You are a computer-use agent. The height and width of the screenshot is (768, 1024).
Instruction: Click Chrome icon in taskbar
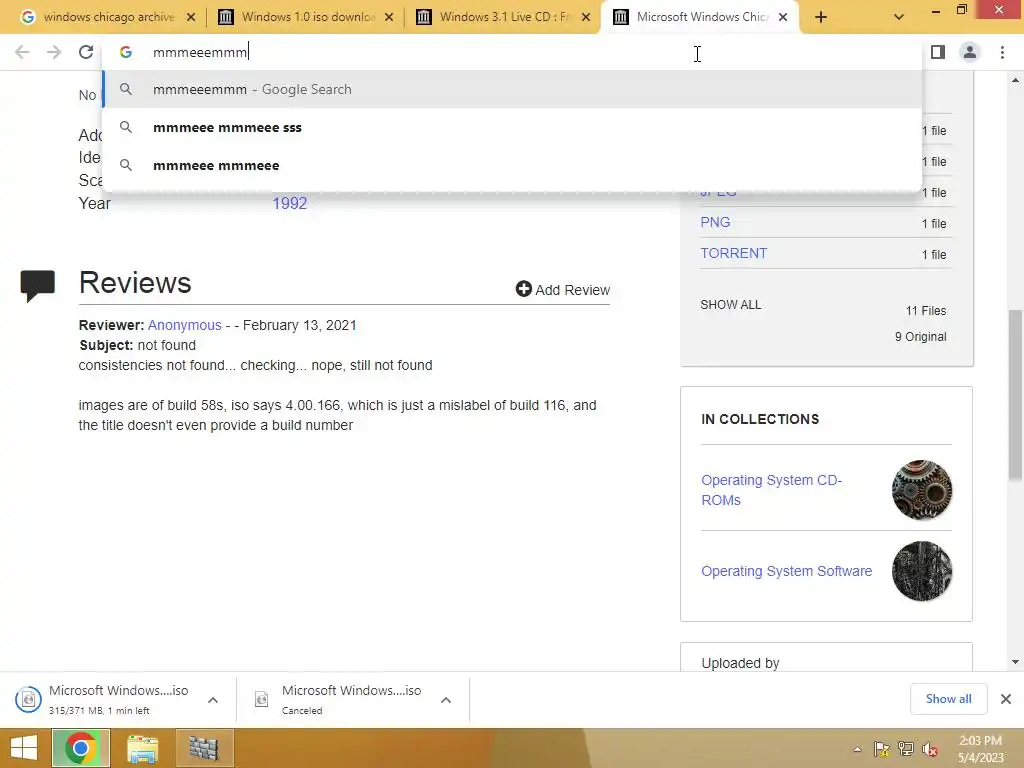[x=81, y=748]
